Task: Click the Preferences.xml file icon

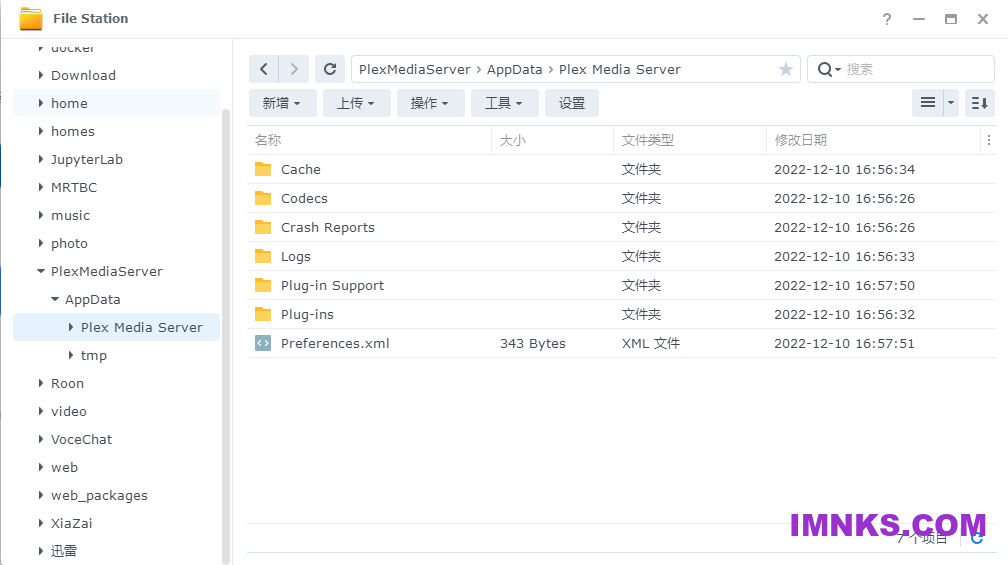Action: 263,343
